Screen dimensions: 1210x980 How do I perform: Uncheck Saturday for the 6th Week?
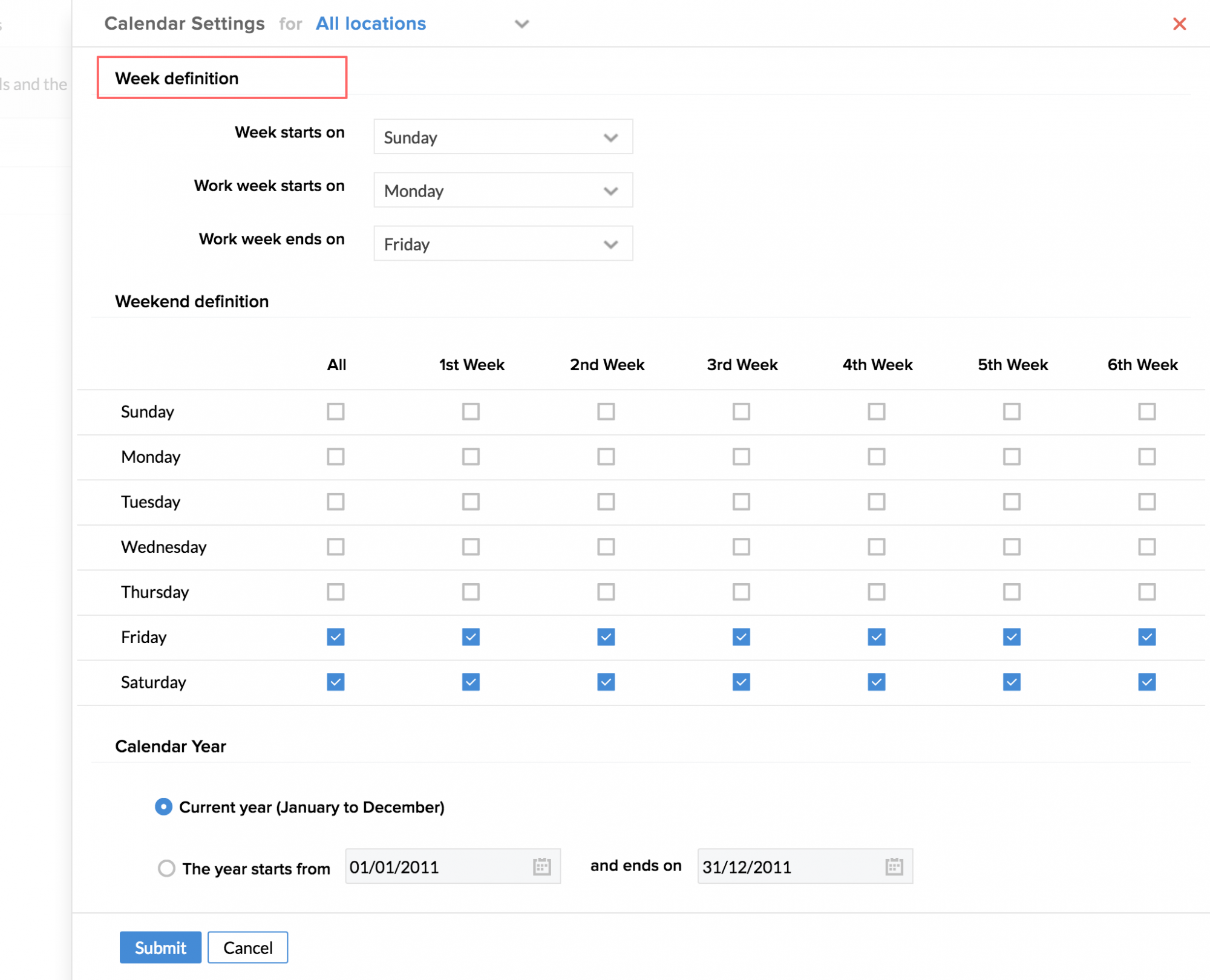(1146, 682)
